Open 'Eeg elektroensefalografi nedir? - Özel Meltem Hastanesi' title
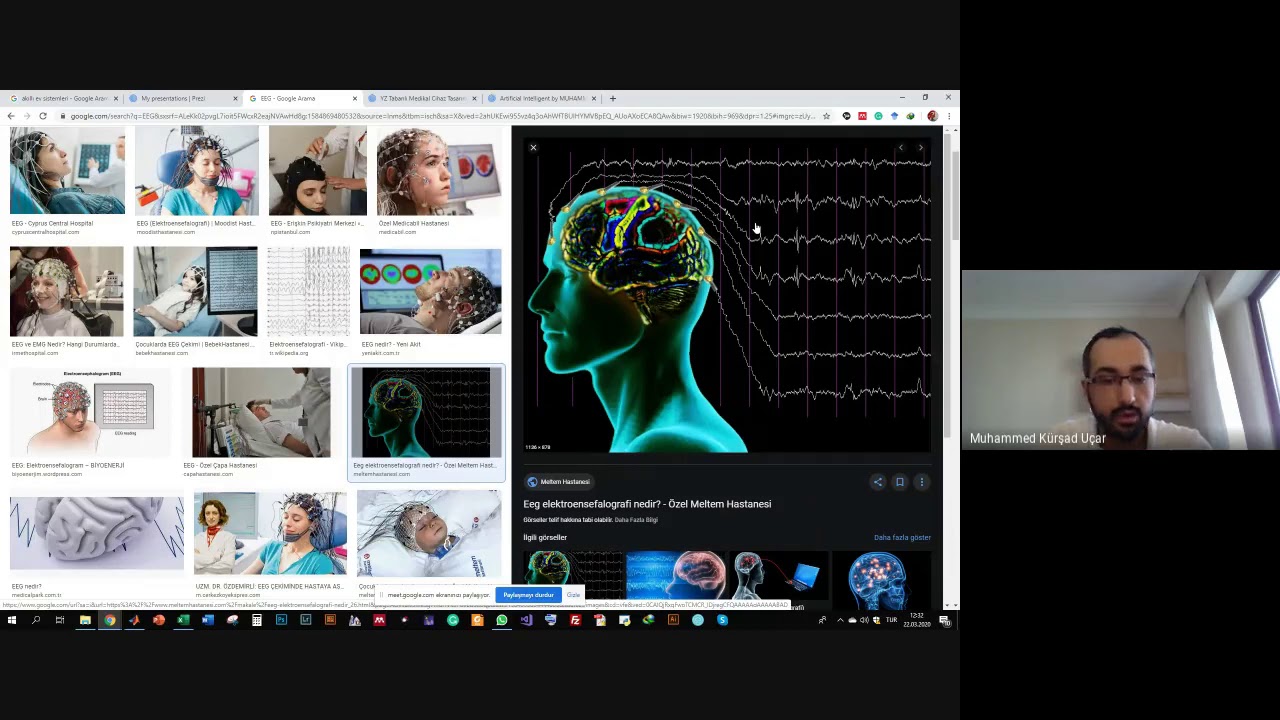The width and height of the screenshot is (1280, 720). (x=647, y=504)
